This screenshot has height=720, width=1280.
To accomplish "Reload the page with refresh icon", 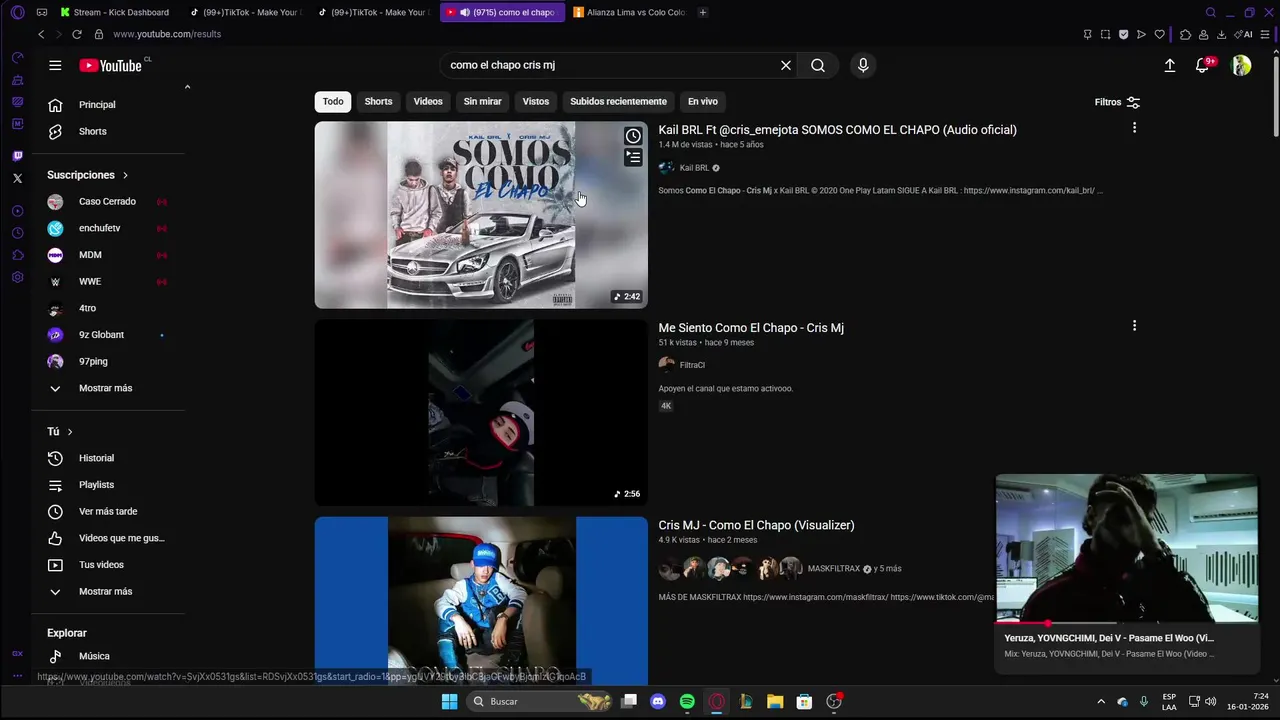I will coord(76,34).
